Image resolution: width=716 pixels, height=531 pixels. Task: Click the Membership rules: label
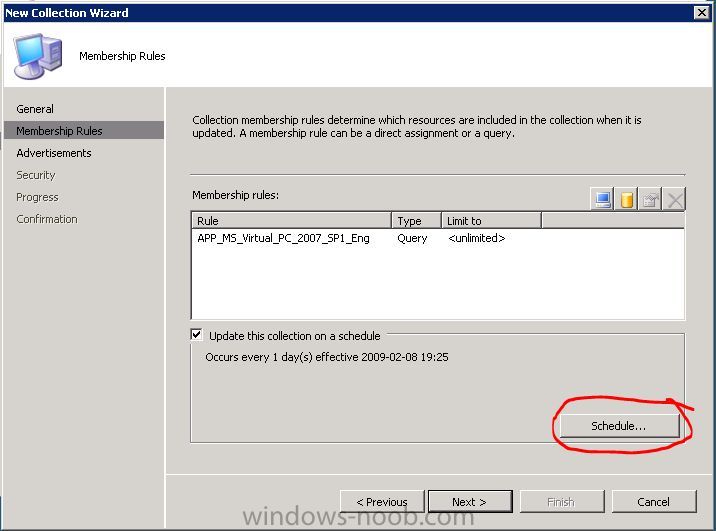pos(236,195)
